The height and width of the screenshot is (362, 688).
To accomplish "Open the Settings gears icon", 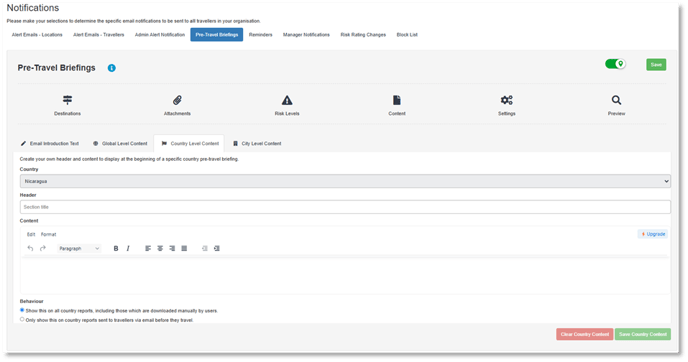I will click(x=506, y=100).
